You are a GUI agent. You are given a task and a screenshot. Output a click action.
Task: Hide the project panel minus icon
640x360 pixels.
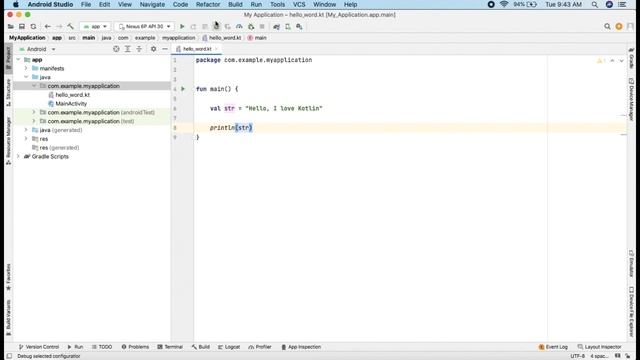(x=165, y=49)
